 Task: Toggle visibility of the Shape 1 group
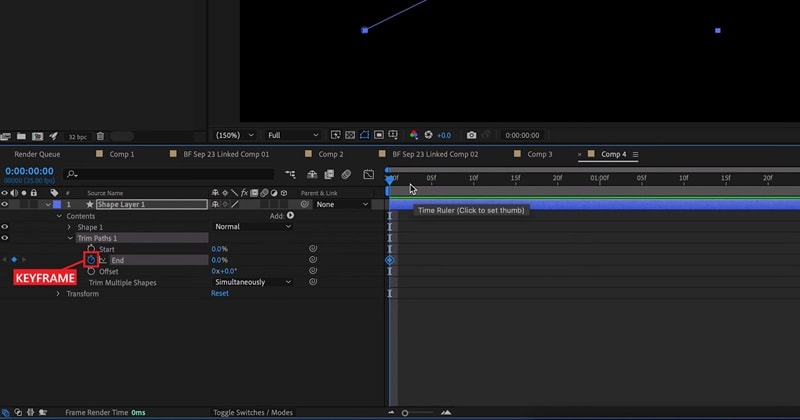5,227
